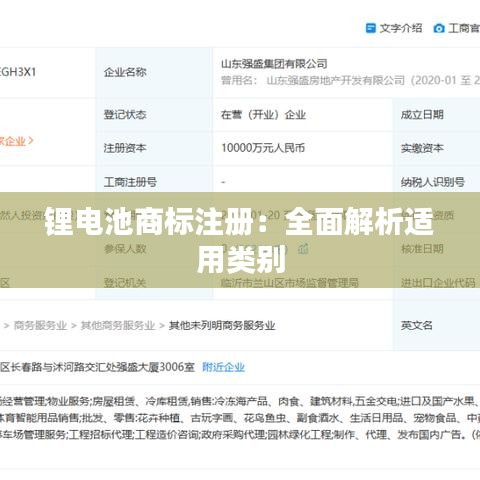Click the business-scope line containing 花卉种植
Image resolution: width=480 pixels, height=480 pixels.
[x=240, y=418]
